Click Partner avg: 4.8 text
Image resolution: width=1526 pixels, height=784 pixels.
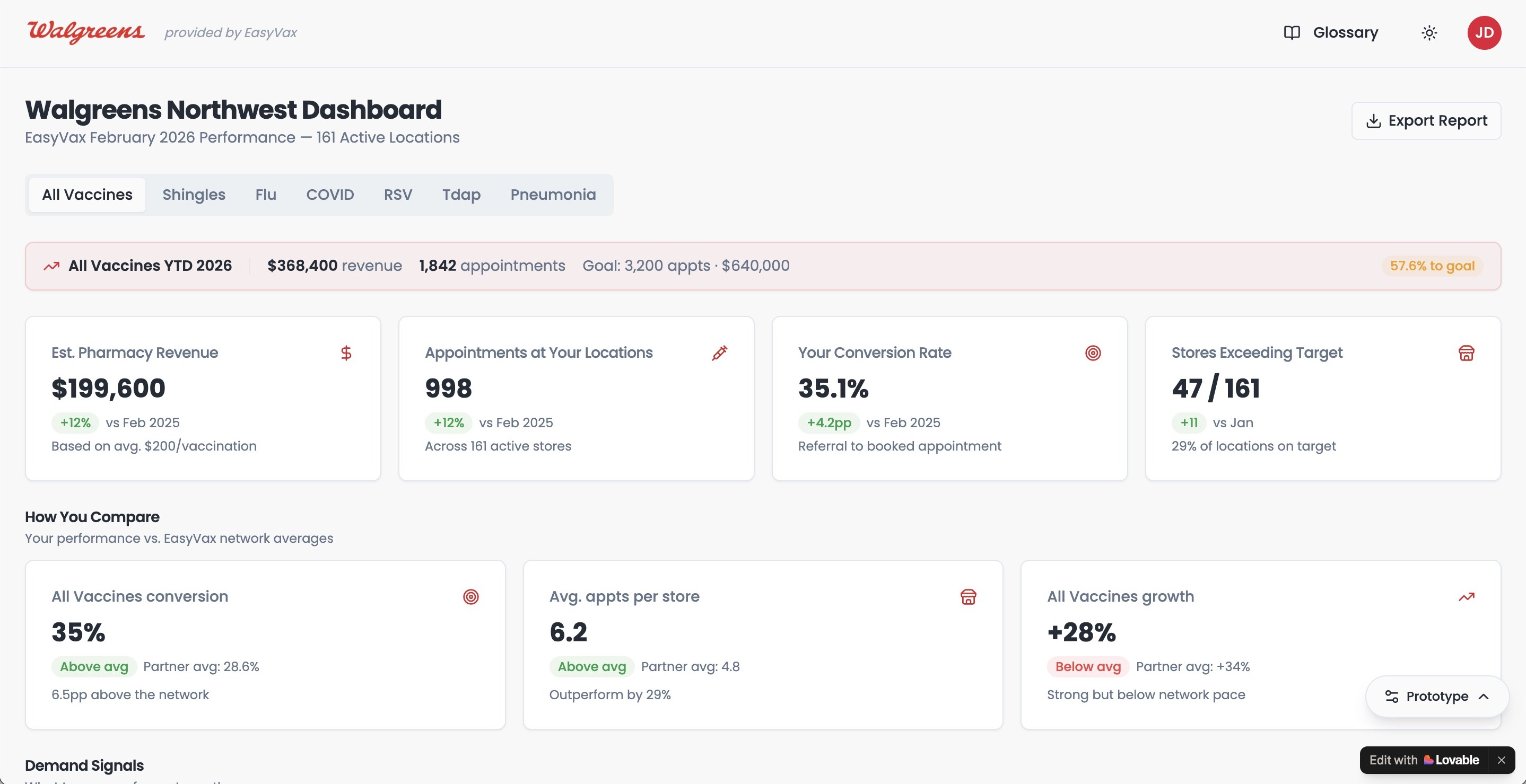click(x=691, y=667)
